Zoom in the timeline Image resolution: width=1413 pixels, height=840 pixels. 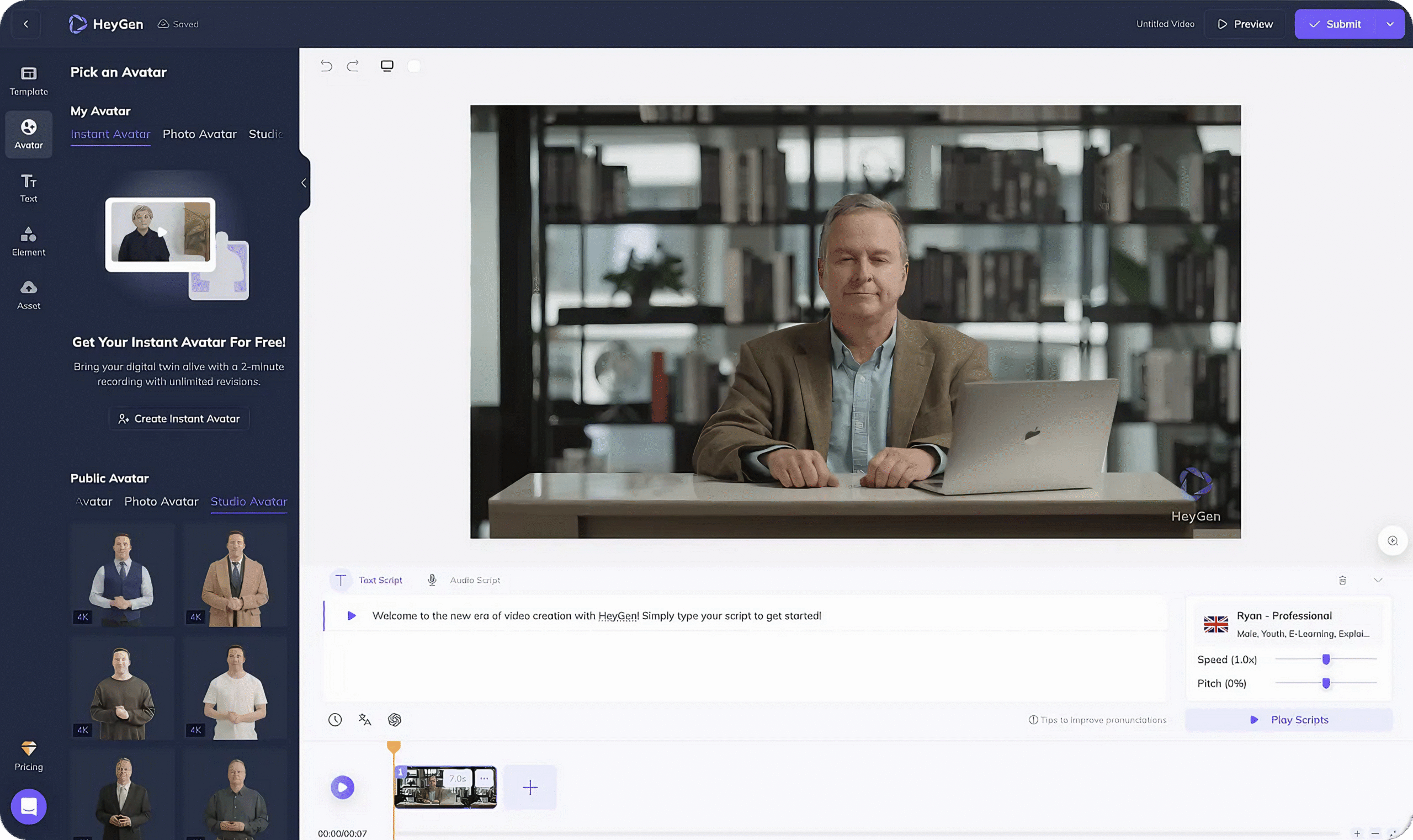(1357, 833)
